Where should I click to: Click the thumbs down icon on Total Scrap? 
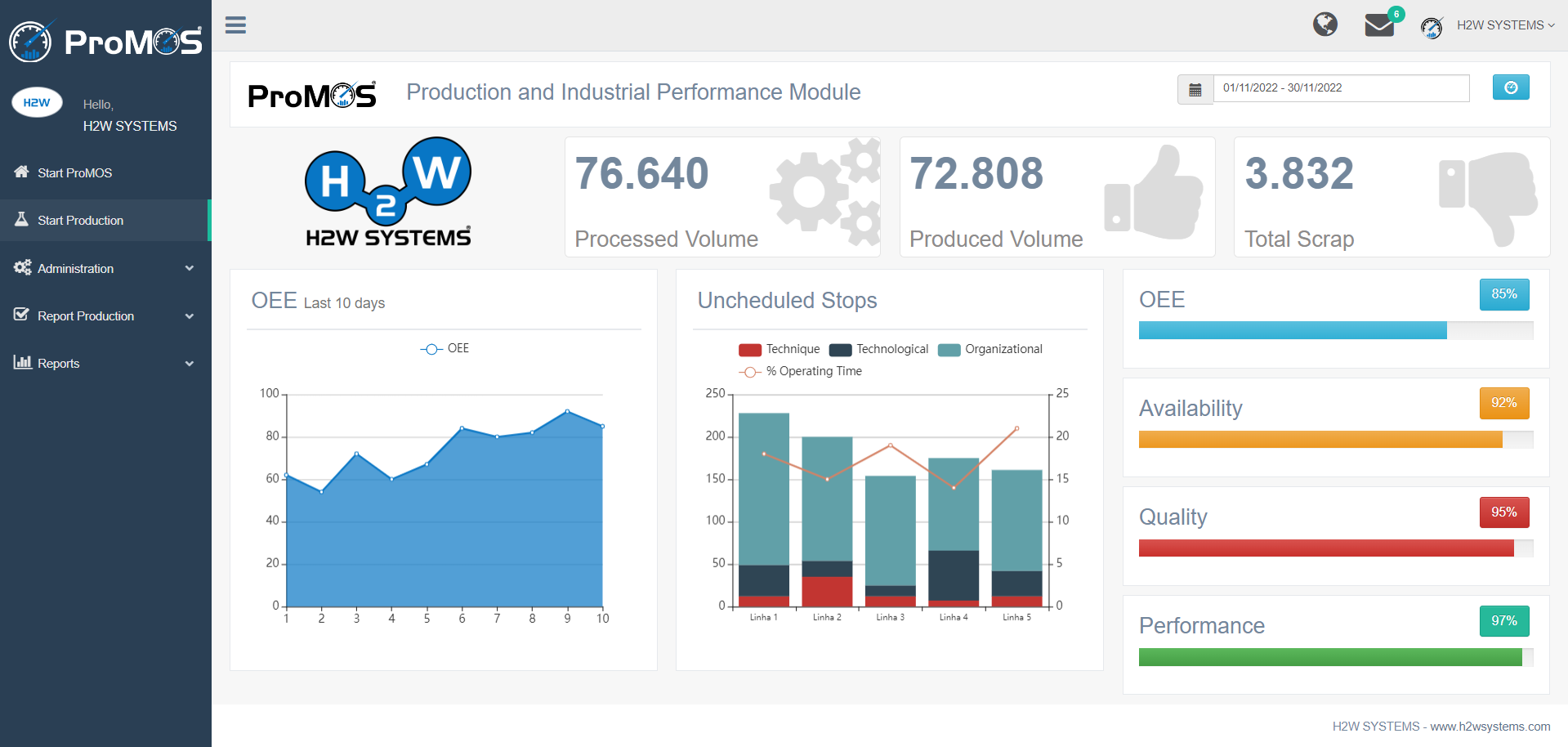[1488, 198]
